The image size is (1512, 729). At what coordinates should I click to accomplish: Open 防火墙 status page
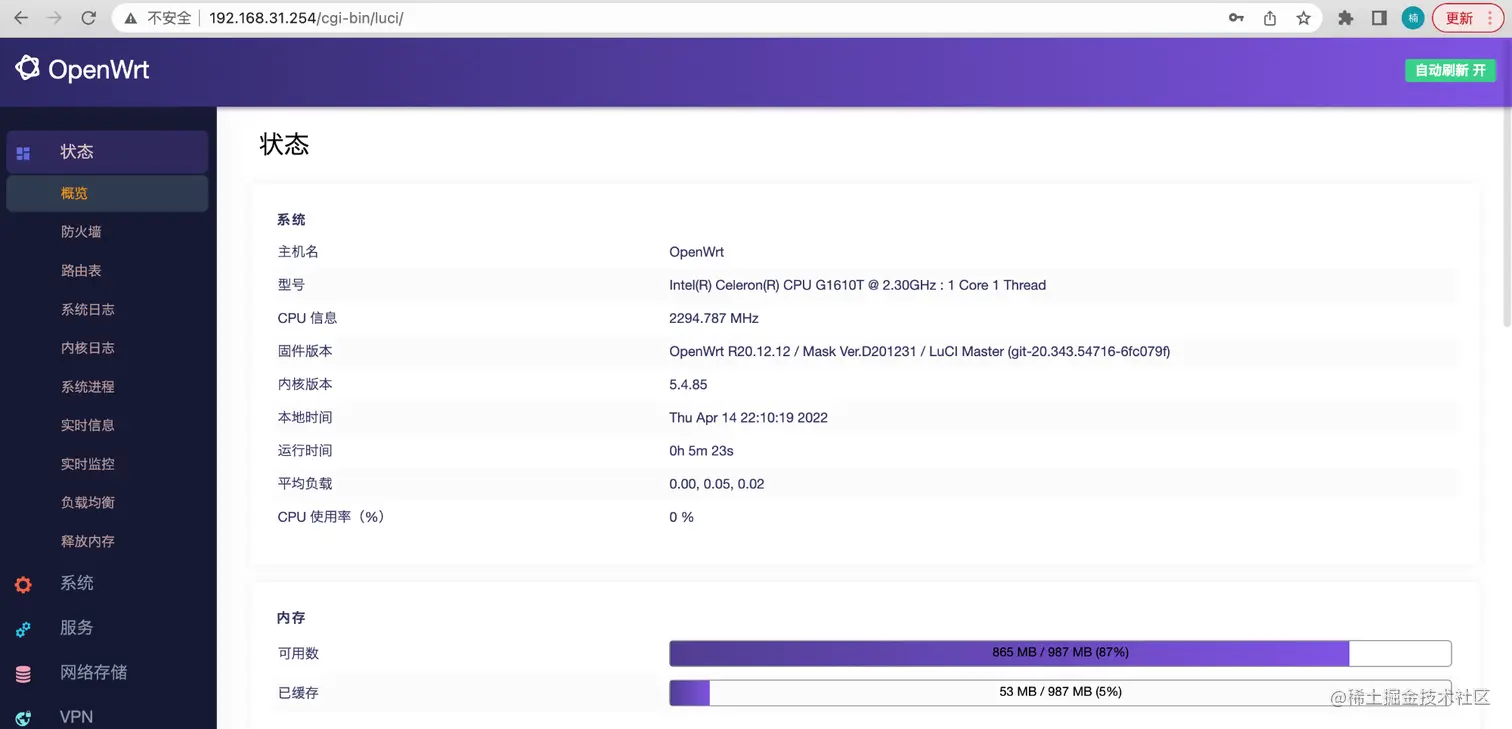point(81,232)
